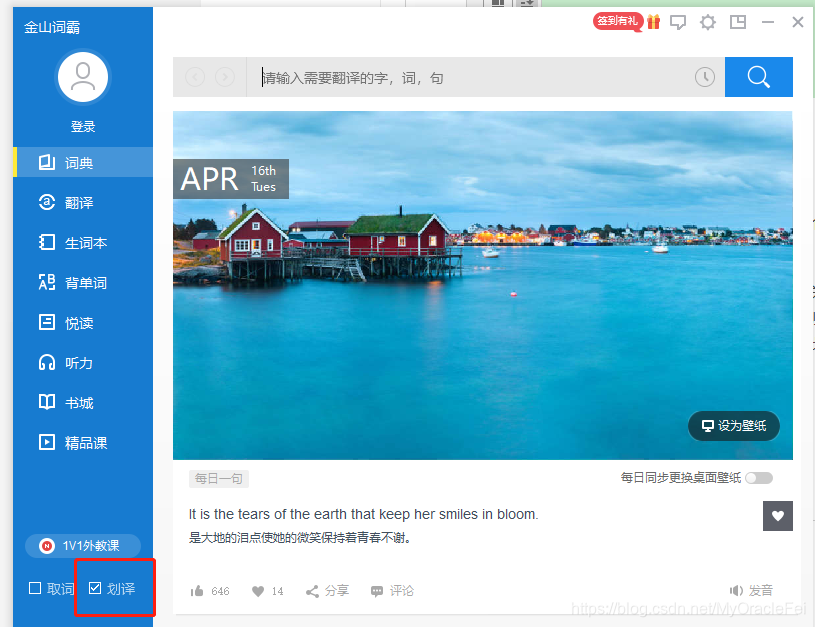Viewport: 815px width, 627px height.
Task: Click the 登录 login link
Action: (x=83, y=126)
